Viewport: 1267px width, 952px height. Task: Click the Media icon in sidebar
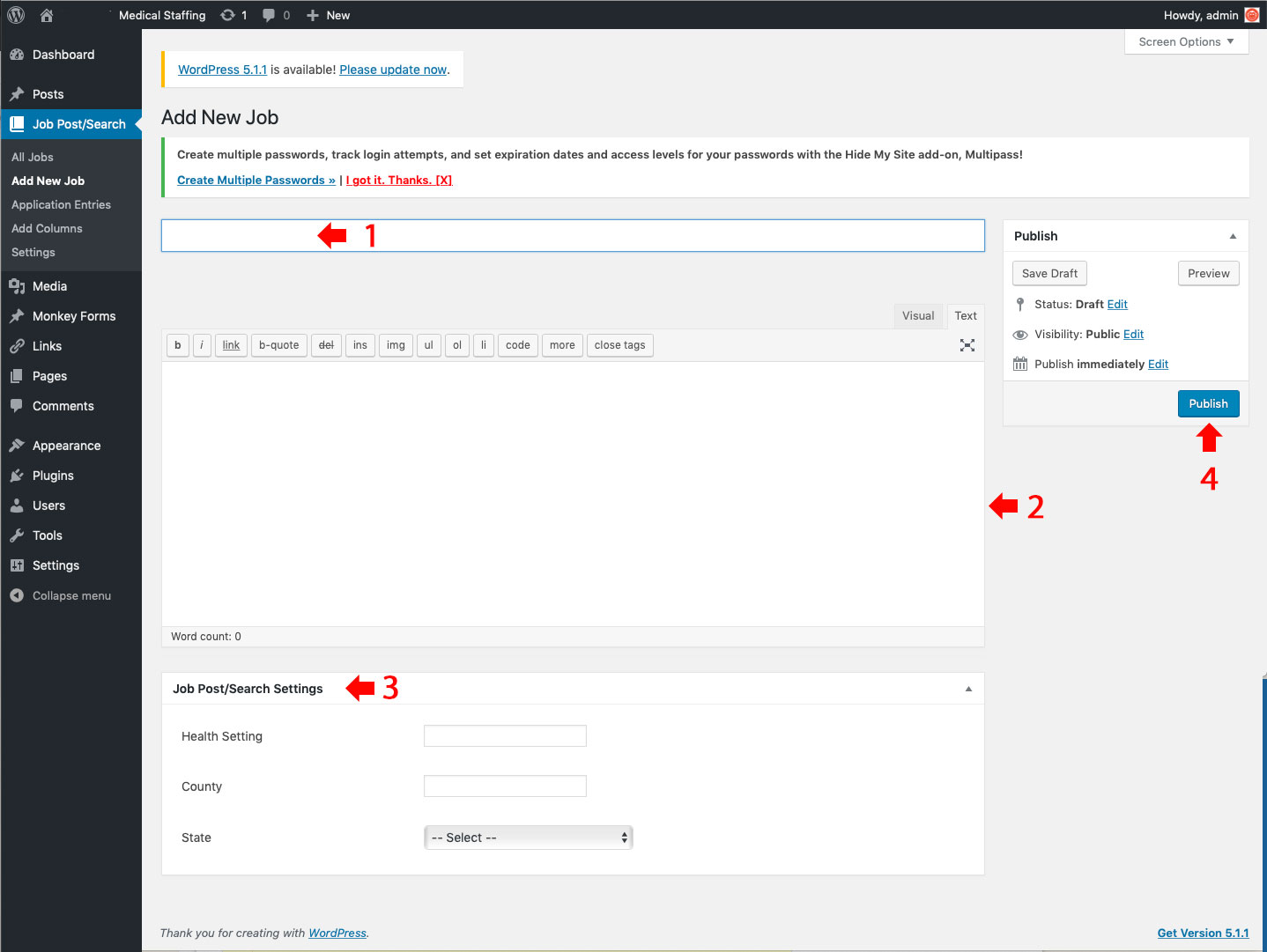[17, 286]
